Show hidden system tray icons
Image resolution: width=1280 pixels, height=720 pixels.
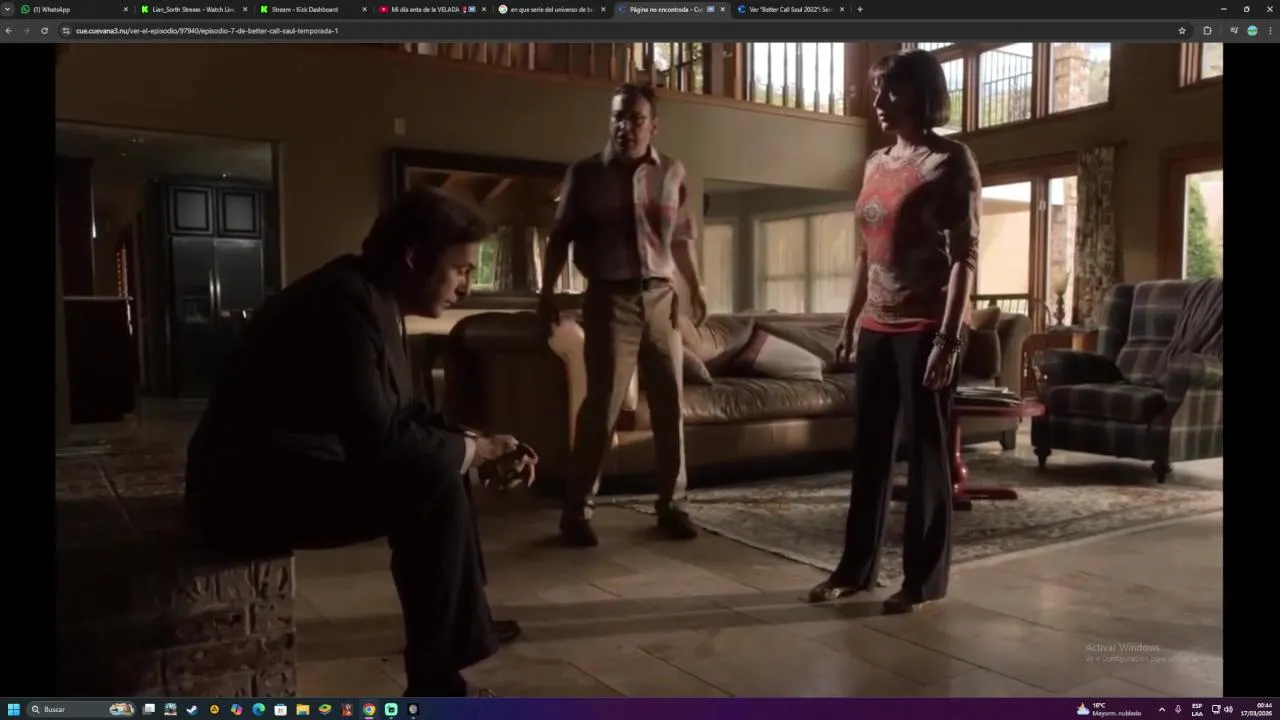1161,709
